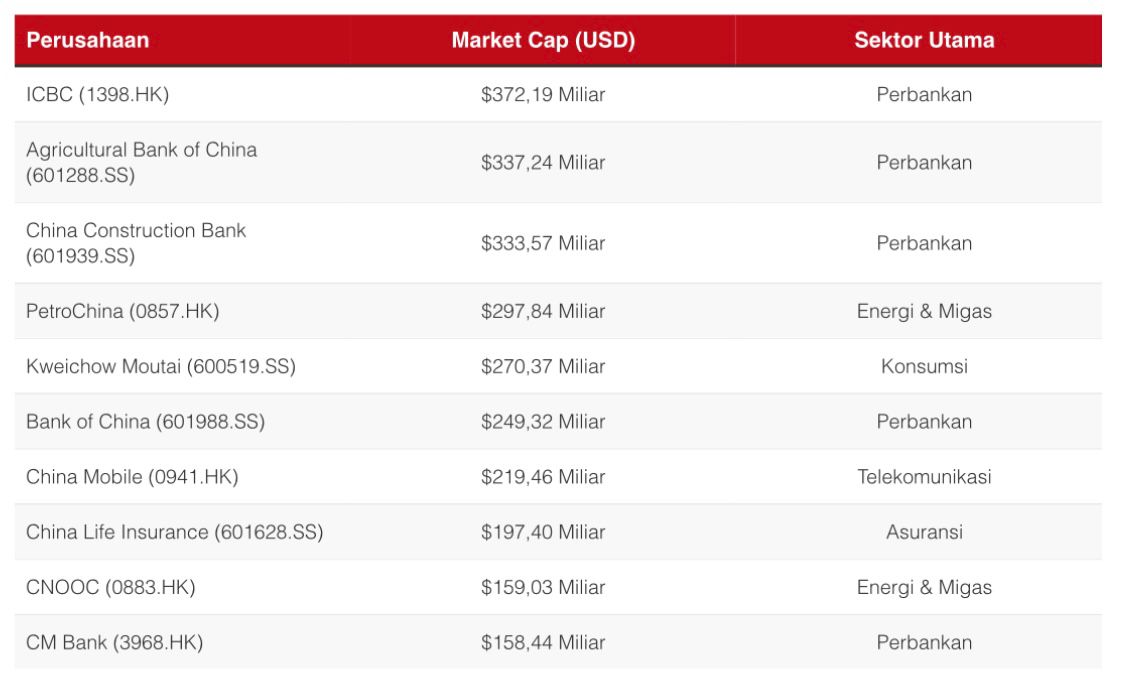Click the $158,44 Miliar market cap value
This screenshot has width=1125, height=685.
[x=543, y=642]
